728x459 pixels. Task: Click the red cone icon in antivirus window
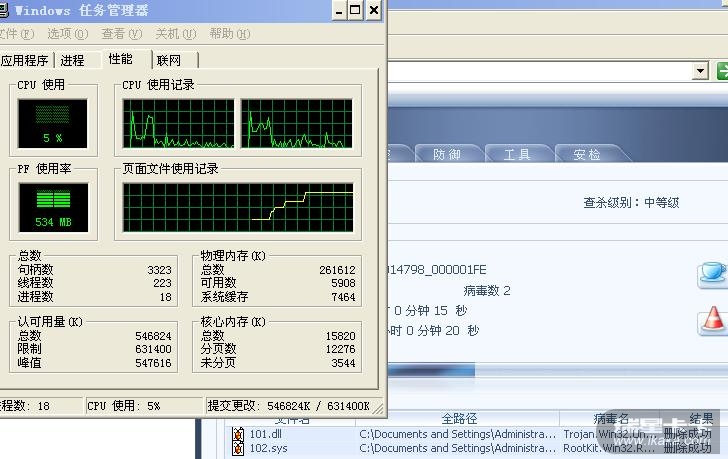point(713,320)
